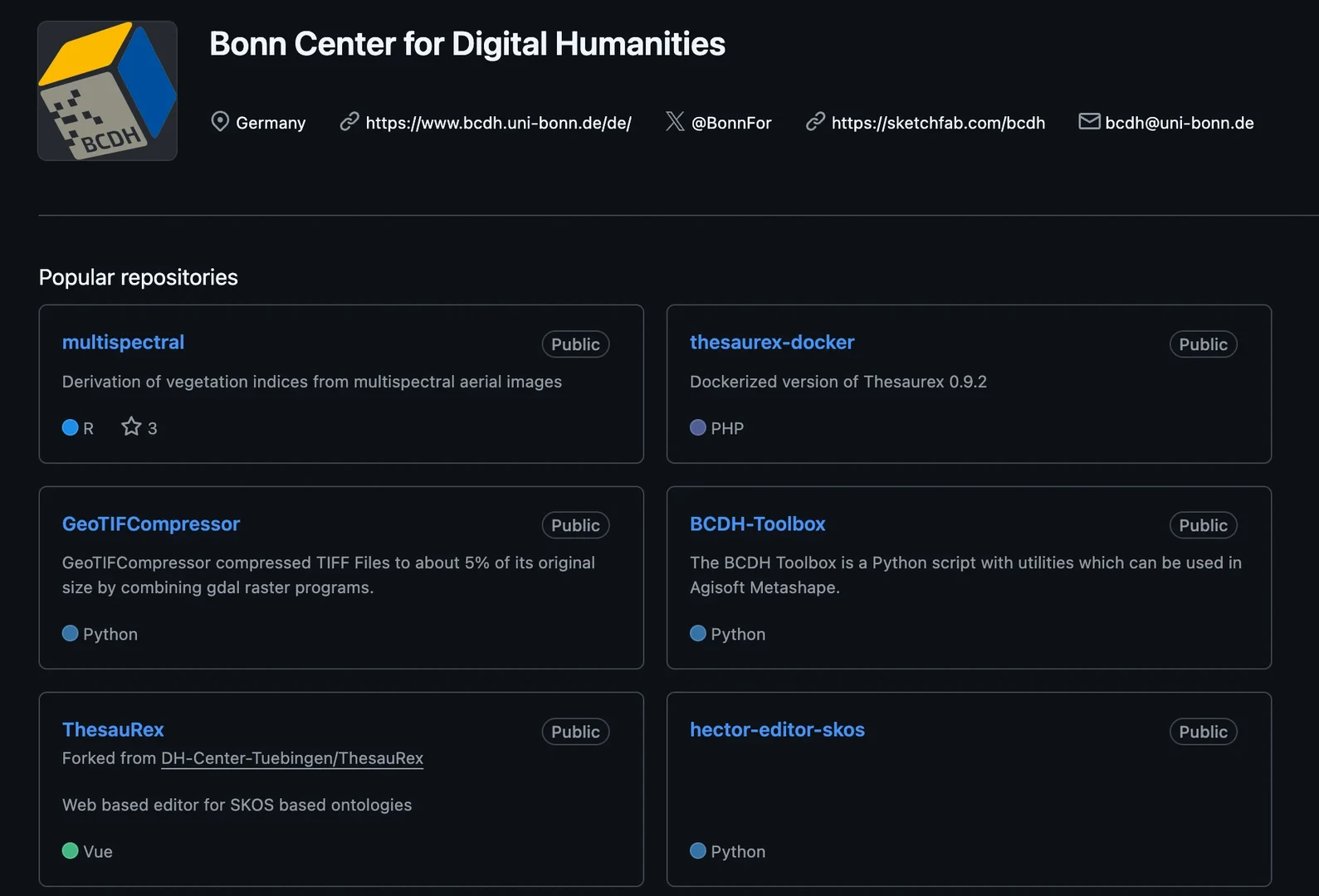Click the star count 3 on multispectral
Screen dimensions: 1319x896
152,428
